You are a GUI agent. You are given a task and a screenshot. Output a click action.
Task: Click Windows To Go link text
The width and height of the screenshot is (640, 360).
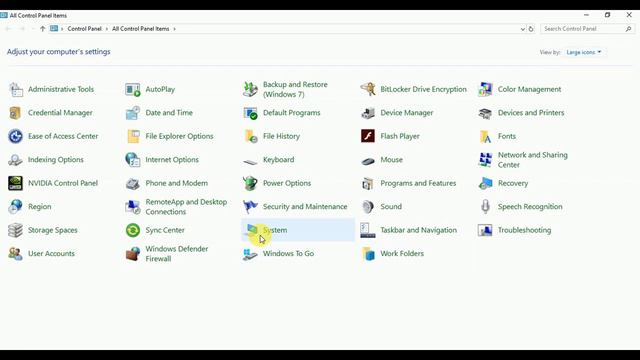[x=289, y=253]
